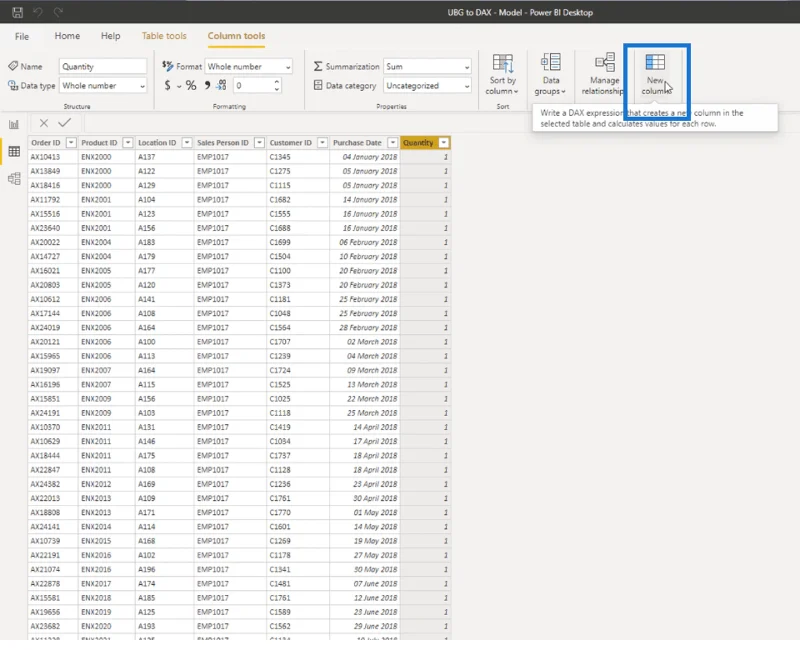
Task: Open the Summarization dropdown showing Sum
Action: point(427,66)
